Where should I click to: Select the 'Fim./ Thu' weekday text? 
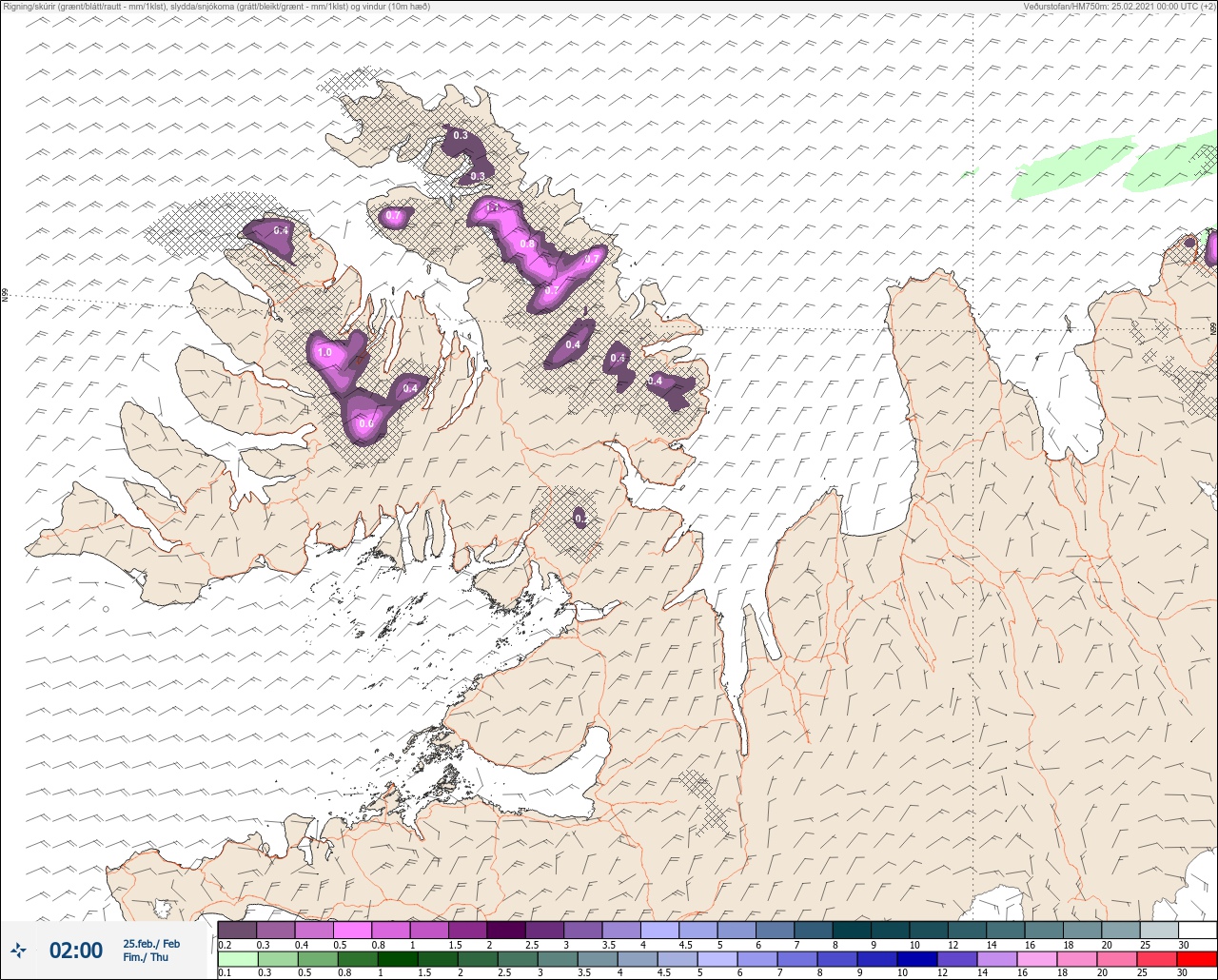[146, 957]
